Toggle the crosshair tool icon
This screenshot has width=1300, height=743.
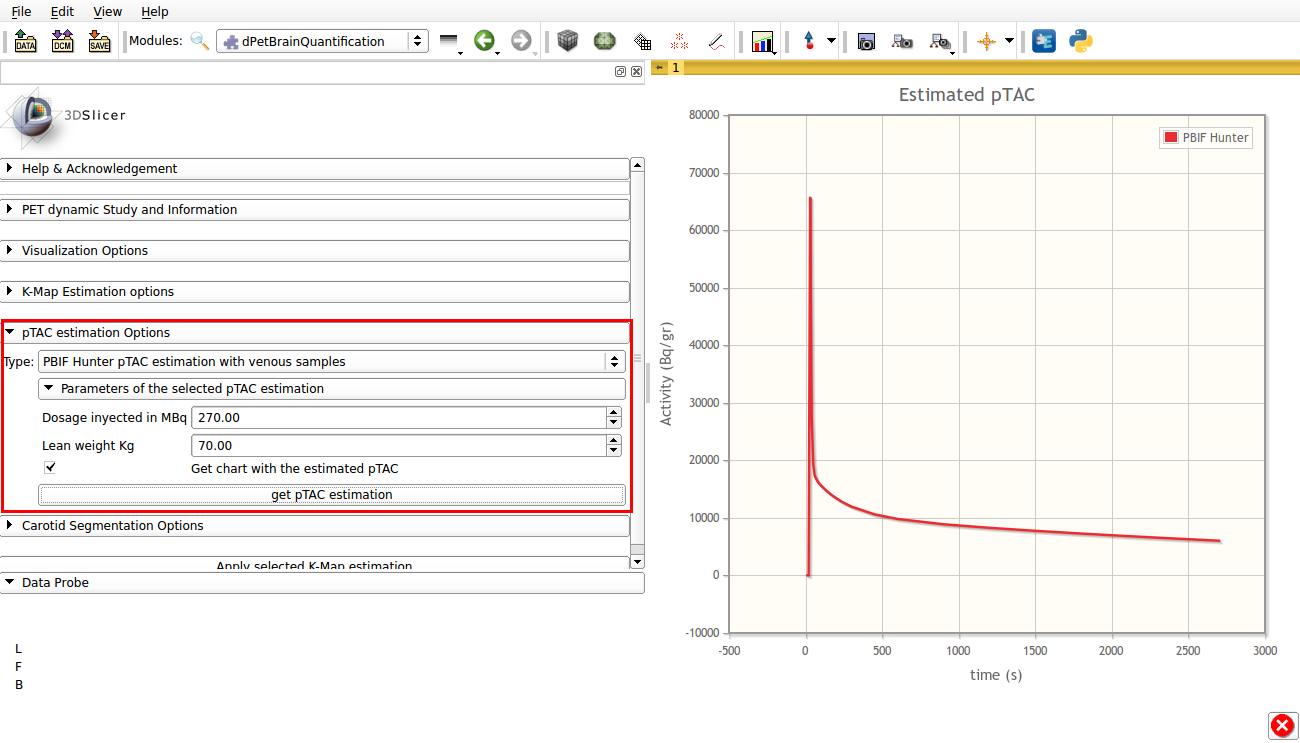tap(986, 41)
